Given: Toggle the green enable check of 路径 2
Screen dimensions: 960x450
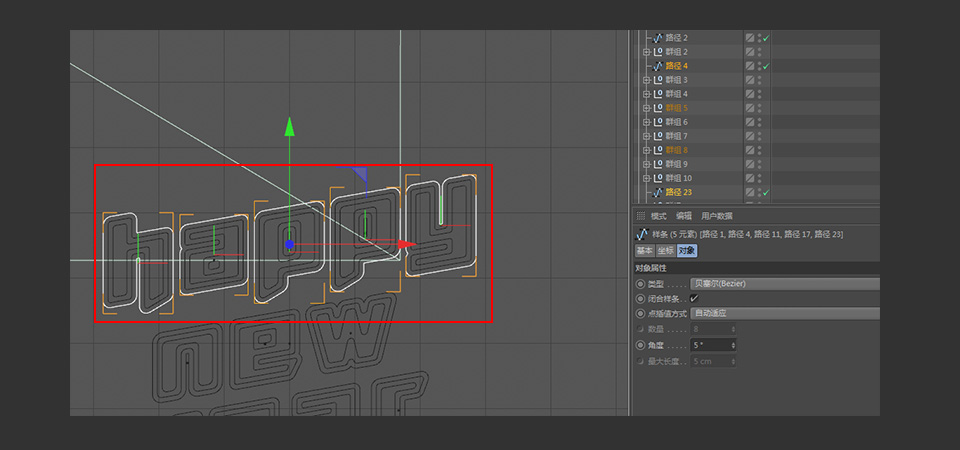Looking at the screenshot, I should (766, 38).
